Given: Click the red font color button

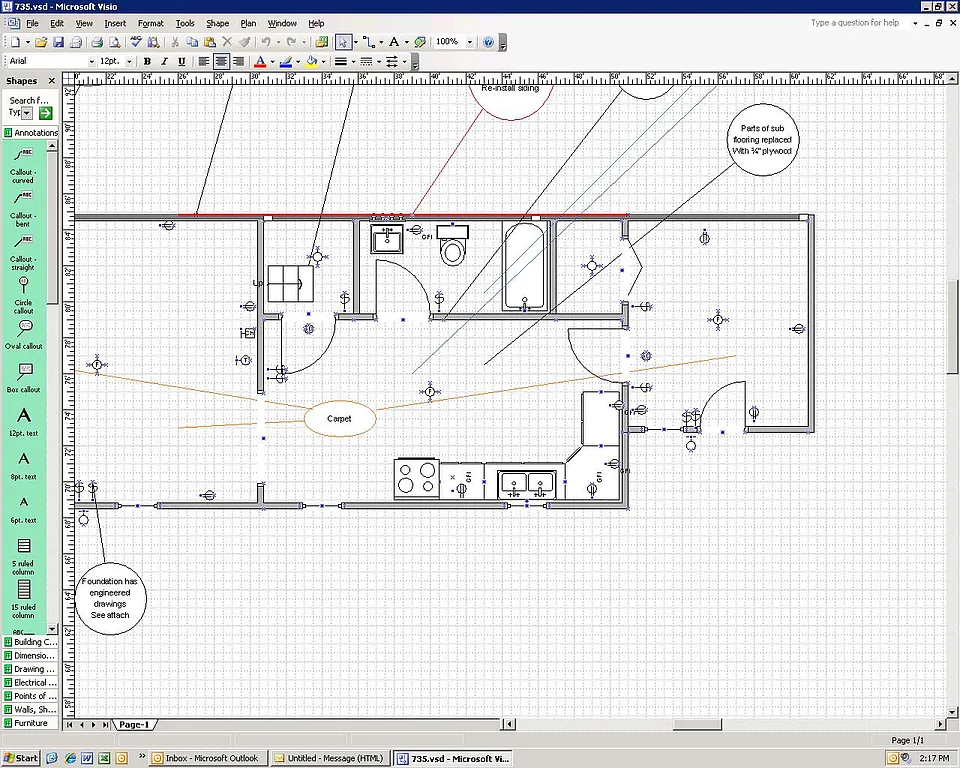Looking at the screenshot, I should click(259, 61).
